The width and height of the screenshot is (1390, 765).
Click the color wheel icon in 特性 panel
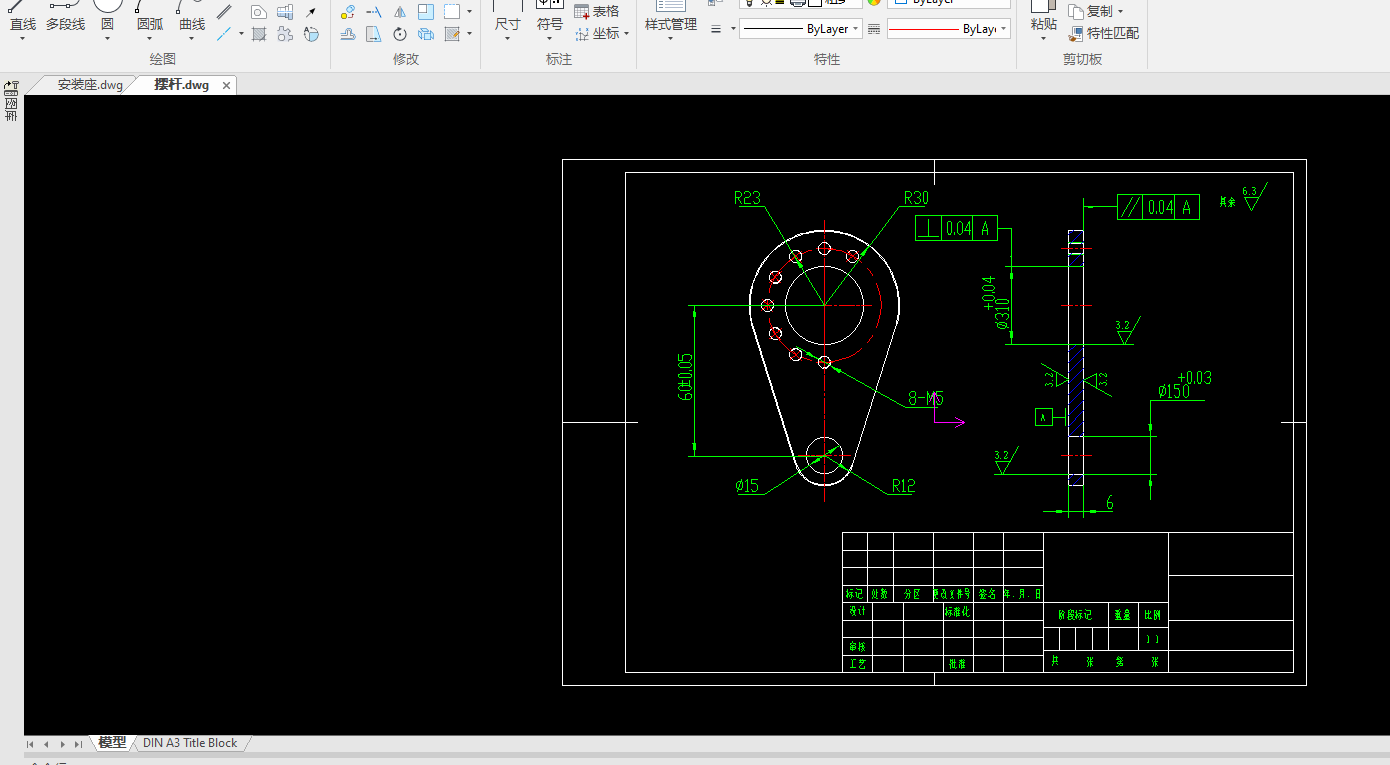coord(873,3)
